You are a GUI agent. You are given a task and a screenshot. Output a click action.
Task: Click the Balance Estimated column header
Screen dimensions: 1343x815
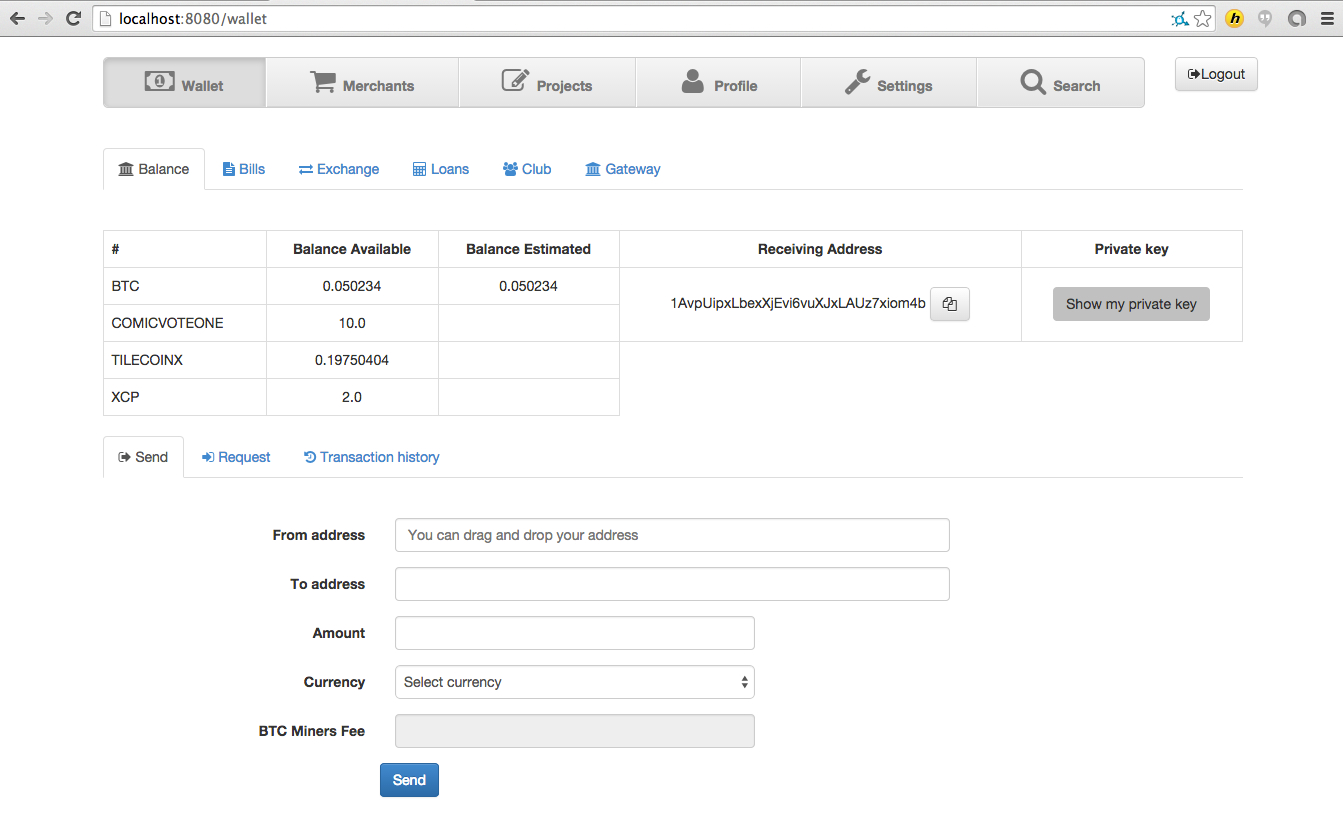click(528, 249)
